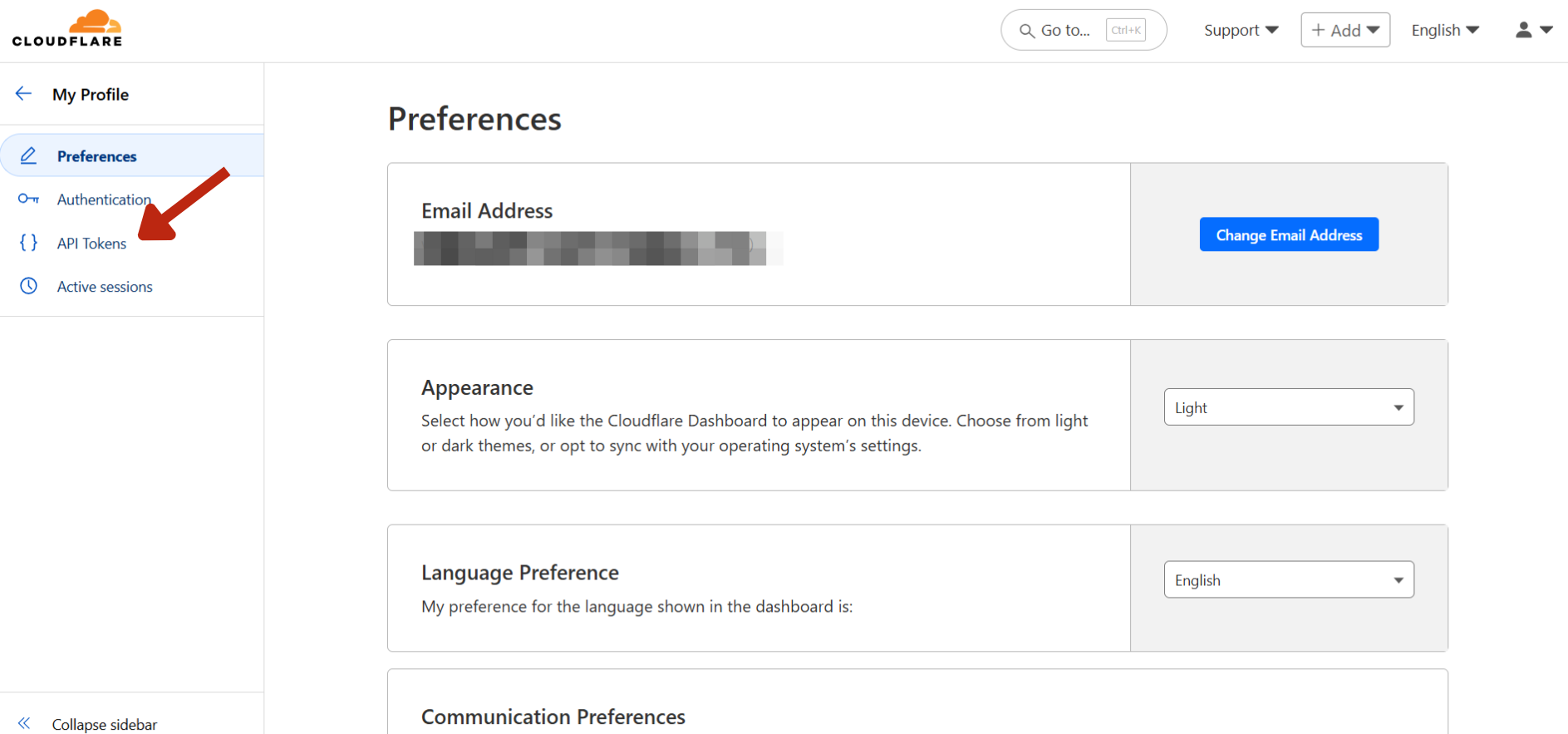
Task: Click the back arrow next to My Profile
Action: tap(23, 94)
